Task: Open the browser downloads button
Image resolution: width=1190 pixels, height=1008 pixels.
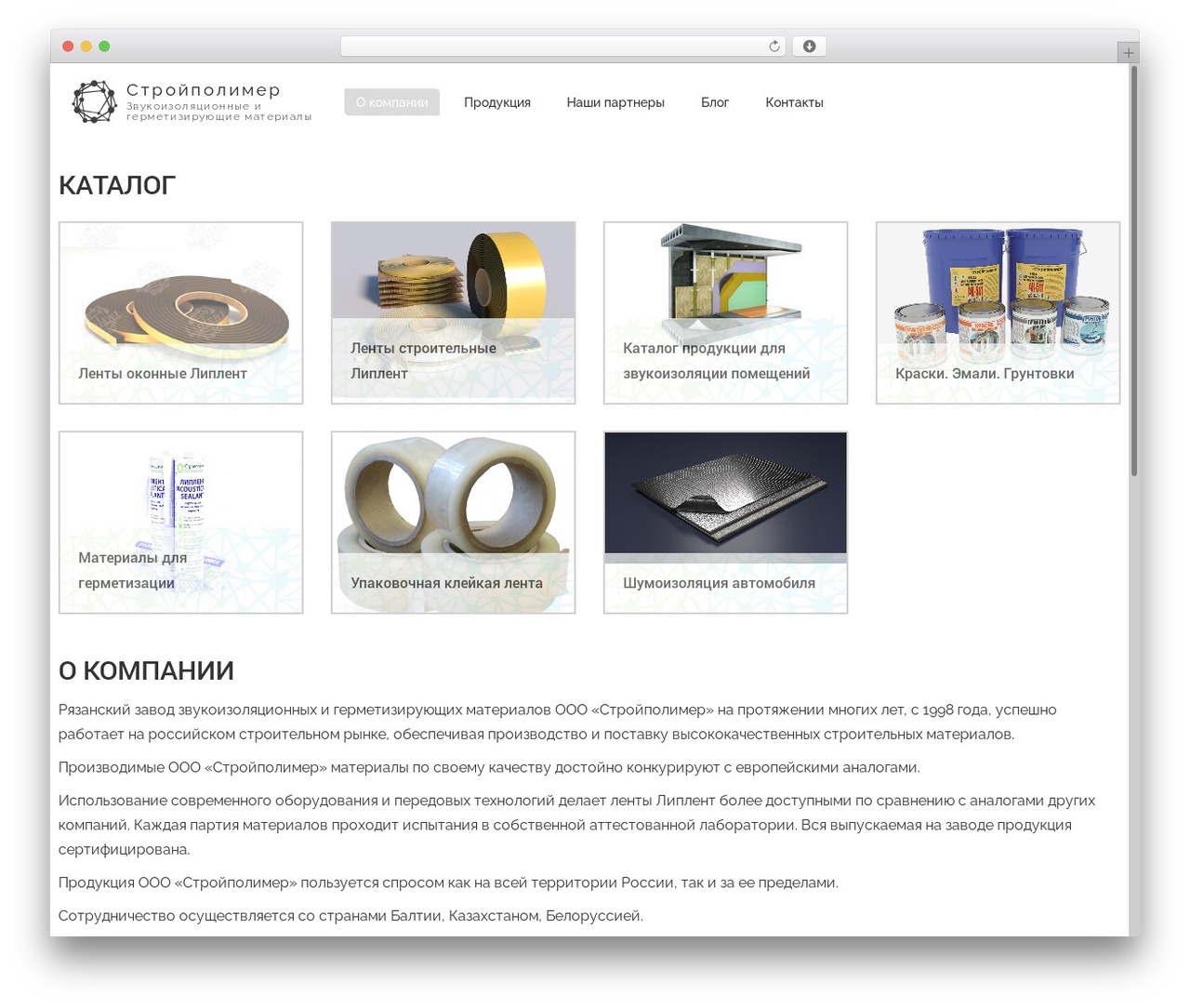Action: click(x=809, y=46)
